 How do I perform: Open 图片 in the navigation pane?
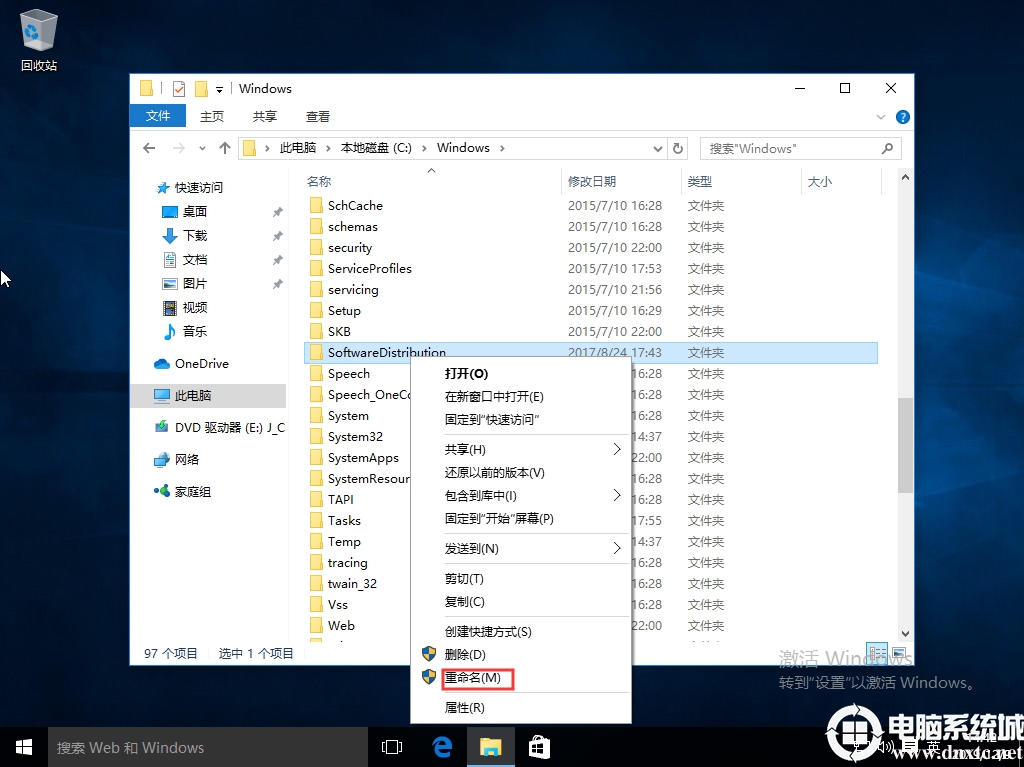195,284
